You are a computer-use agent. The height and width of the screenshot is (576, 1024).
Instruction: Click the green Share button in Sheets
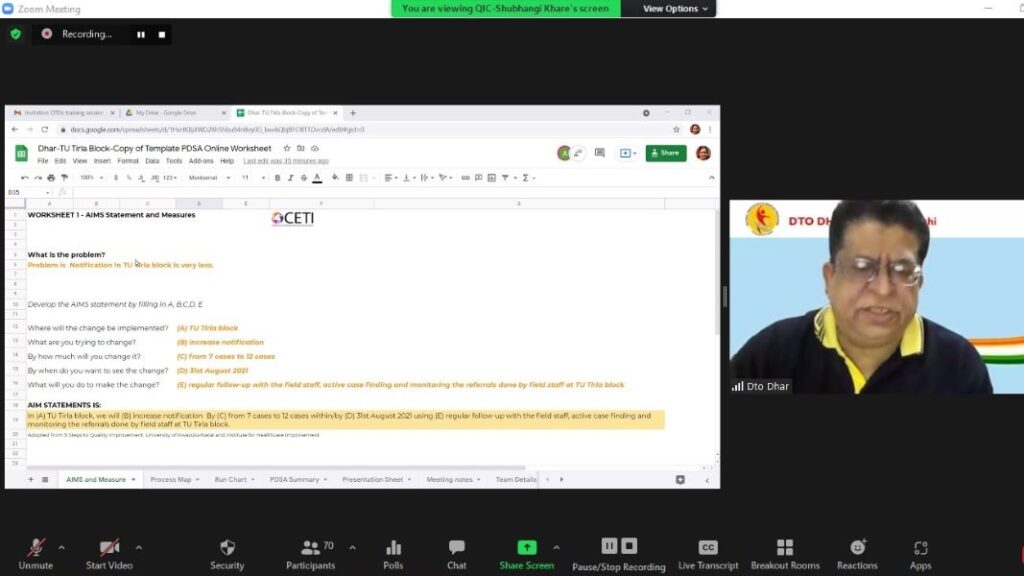665,153
